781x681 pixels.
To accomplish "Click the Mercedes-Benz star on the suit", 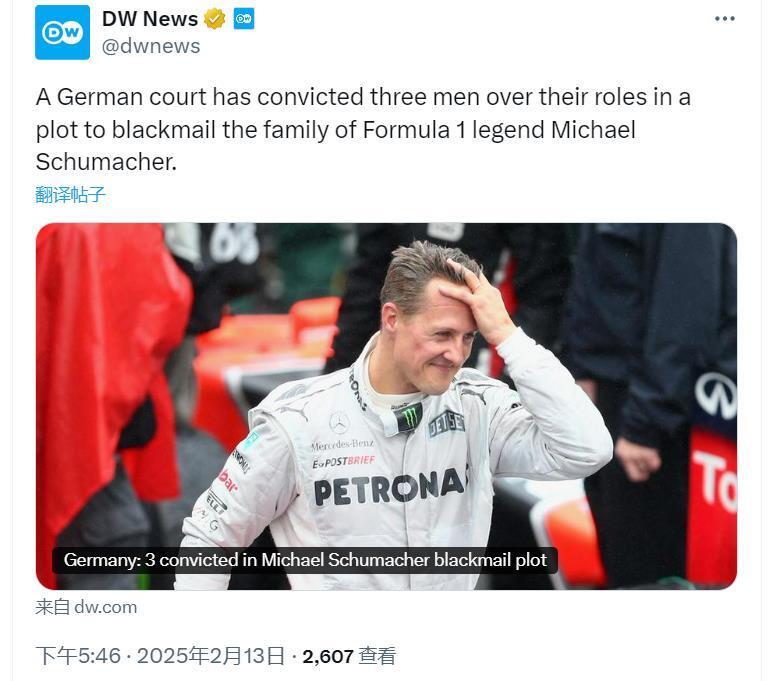I will click(340, 422).
